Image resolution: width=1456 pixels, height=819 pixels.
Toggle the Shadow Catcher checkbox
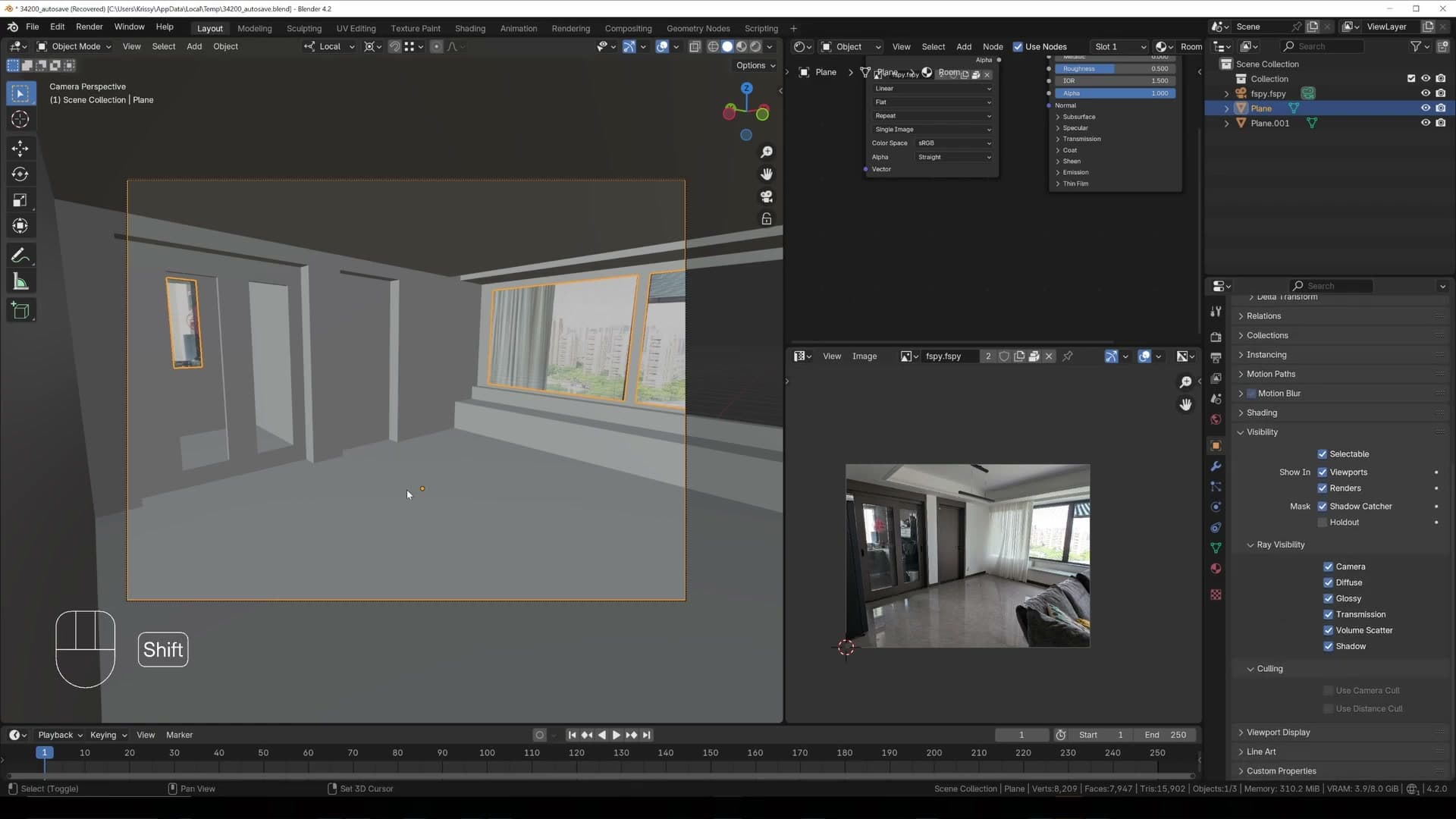(x=1323, y=507)
